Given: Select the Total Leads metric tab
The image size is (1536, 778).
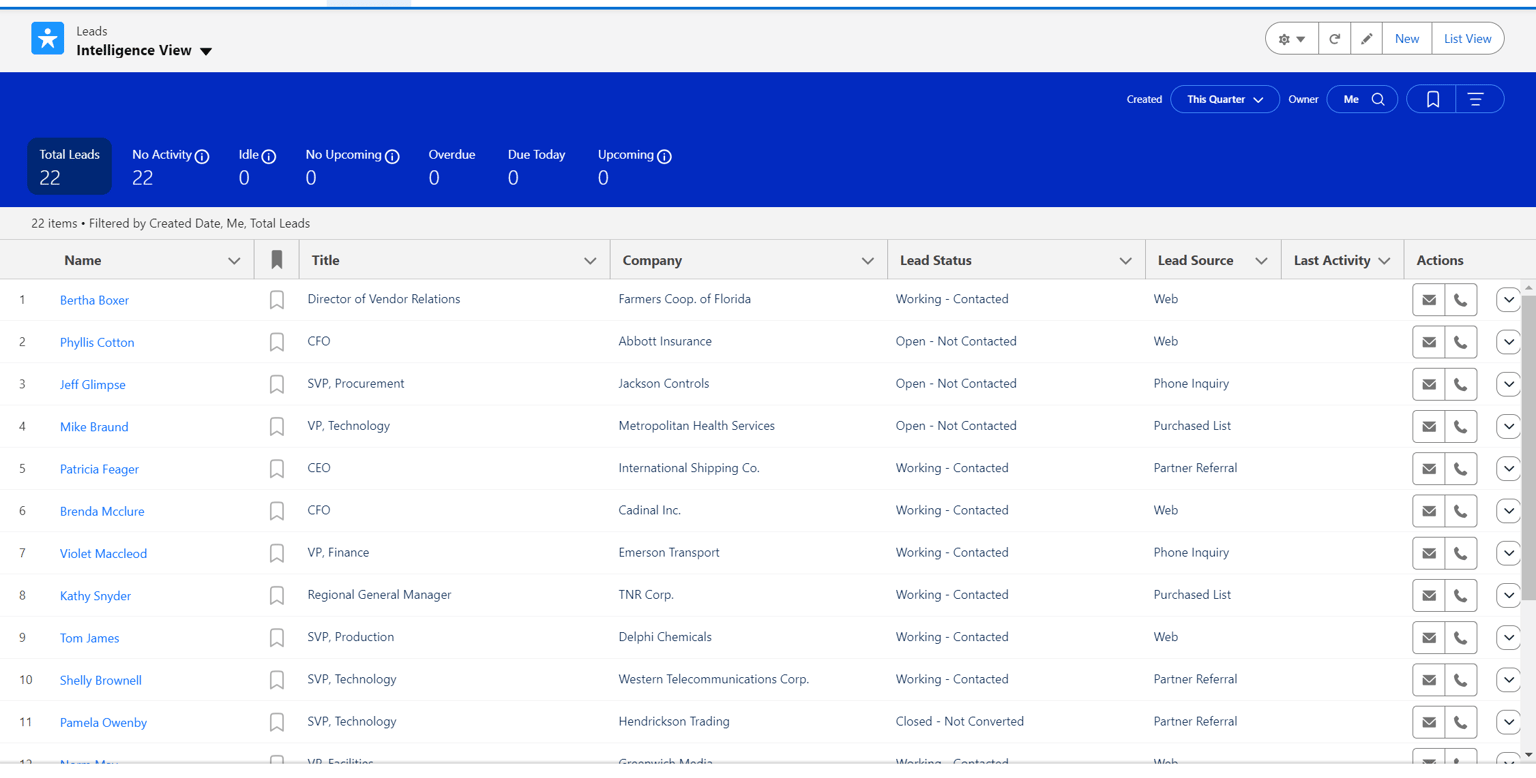Looking at the screenshot, I should click(x=69, y=166).
